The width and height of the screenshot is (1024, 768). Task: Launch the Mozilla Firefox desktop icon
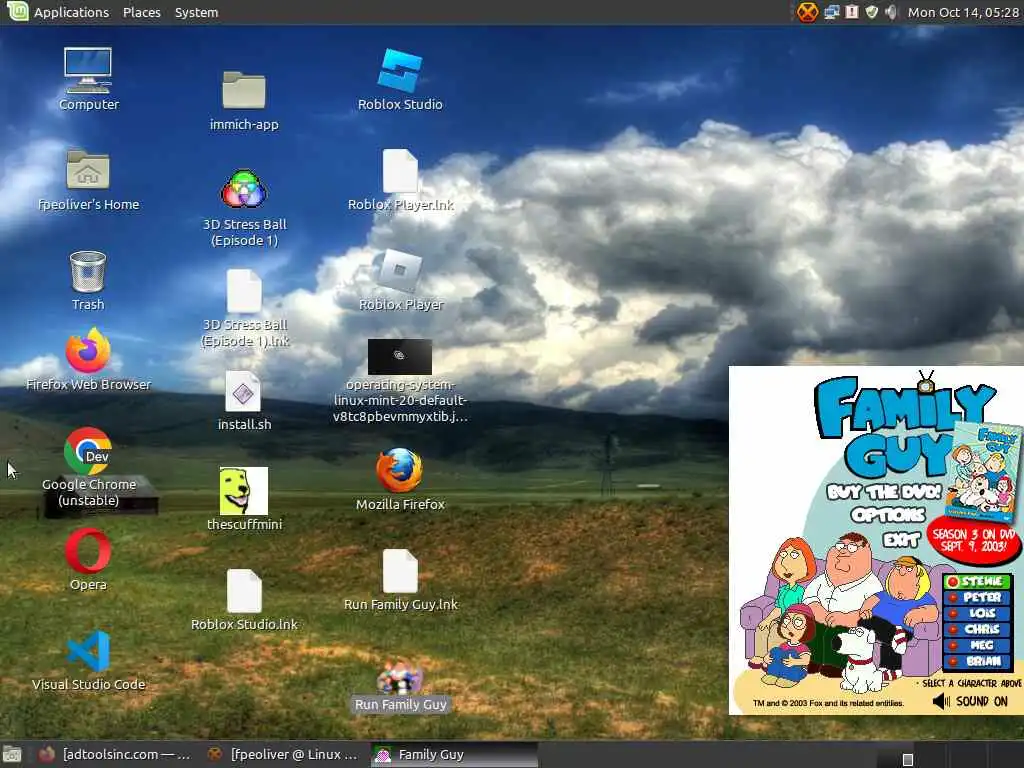click(400, 470)
